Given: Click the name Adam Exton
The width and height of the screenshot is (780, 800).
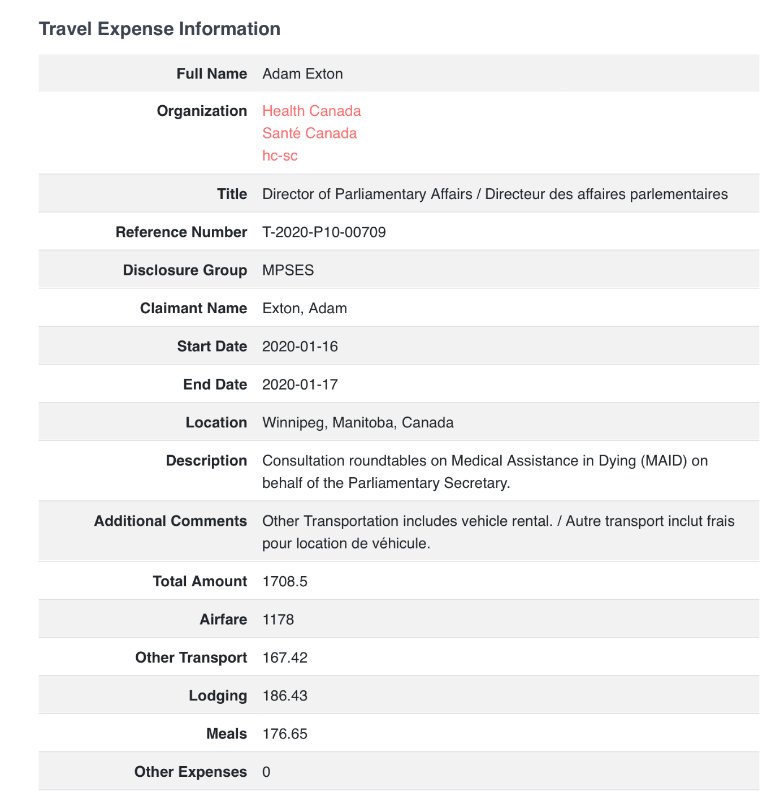Looking at the screenshot, I should (x=303, y=73).
